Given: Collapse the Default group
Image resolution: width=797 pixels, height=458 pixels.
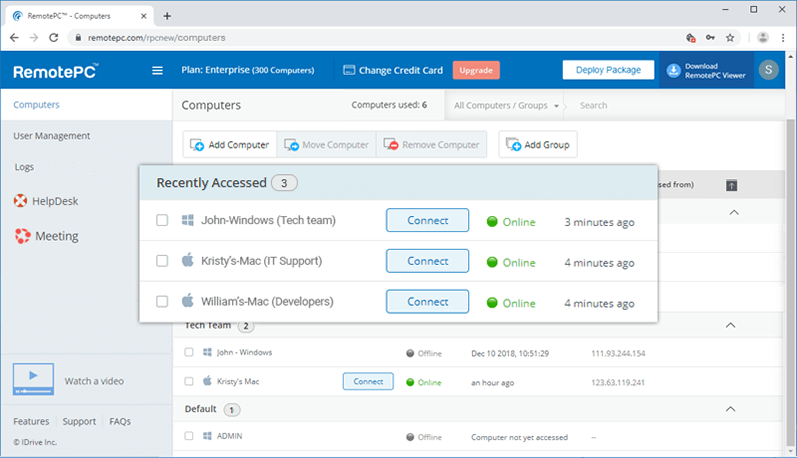Looking at the screenshot, I should click(730, 409).
